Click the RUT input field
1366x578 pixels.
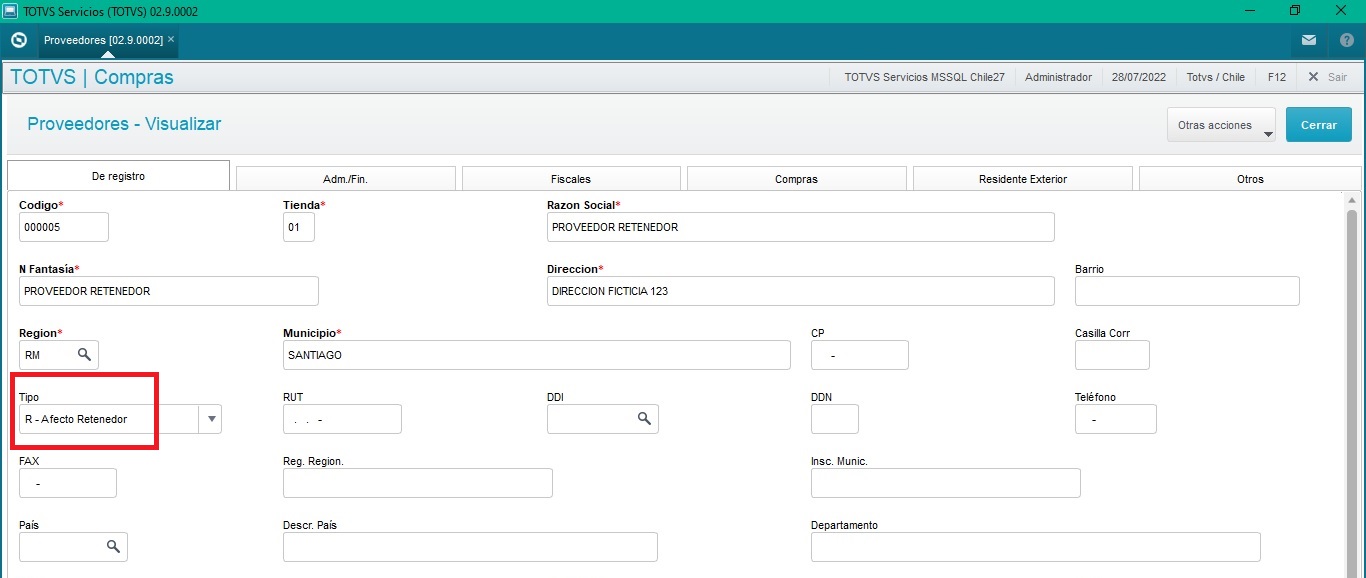coord(342,419)
